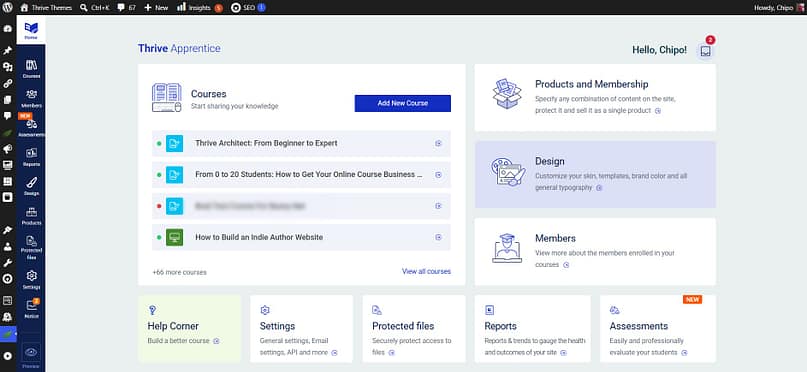807x372 pixels.
Task: Open the Assessments card marked NEW
Action: 658,329
